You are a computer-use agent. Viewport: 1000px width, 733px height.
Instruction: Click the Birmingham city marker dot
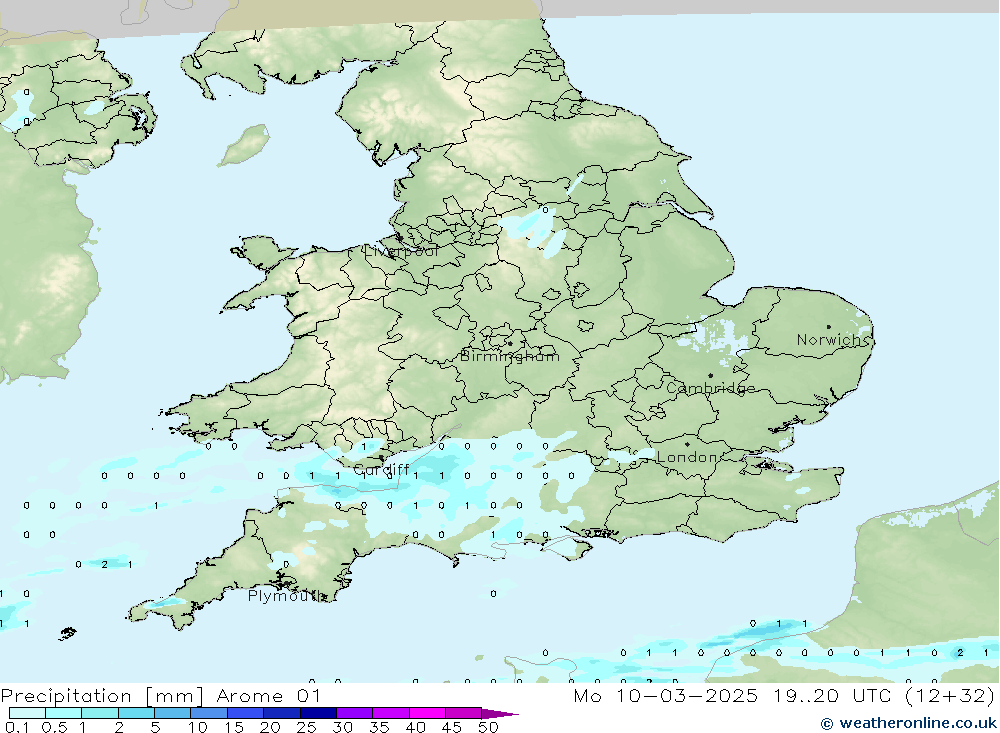510,344
